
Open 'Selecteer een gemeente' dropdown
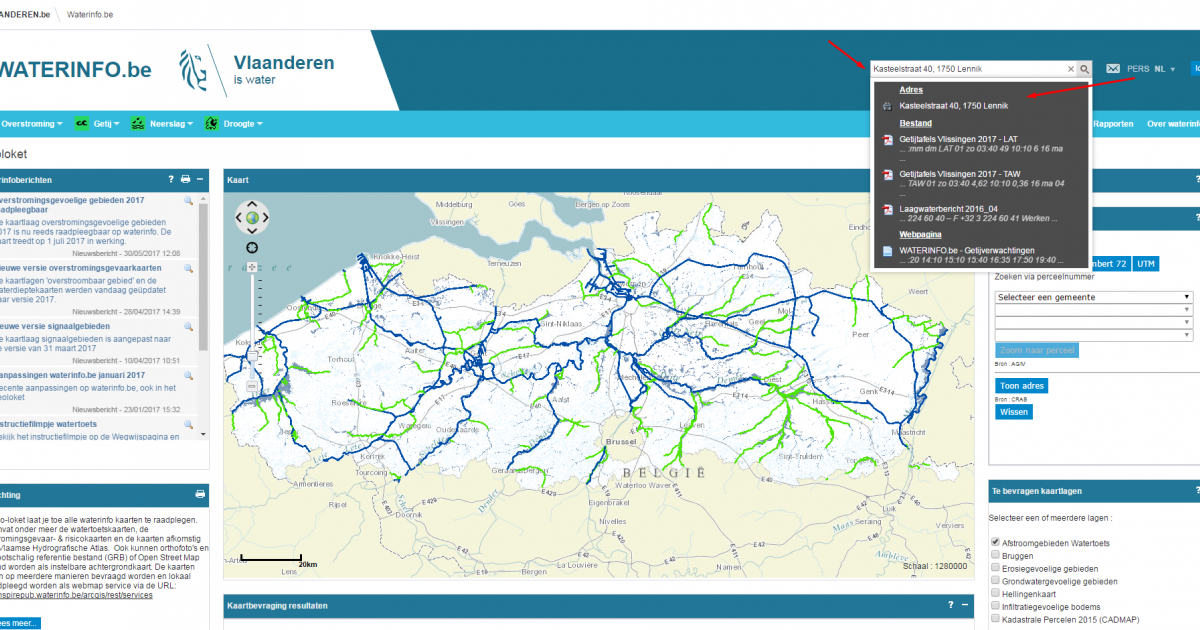tap(1095, 297)
